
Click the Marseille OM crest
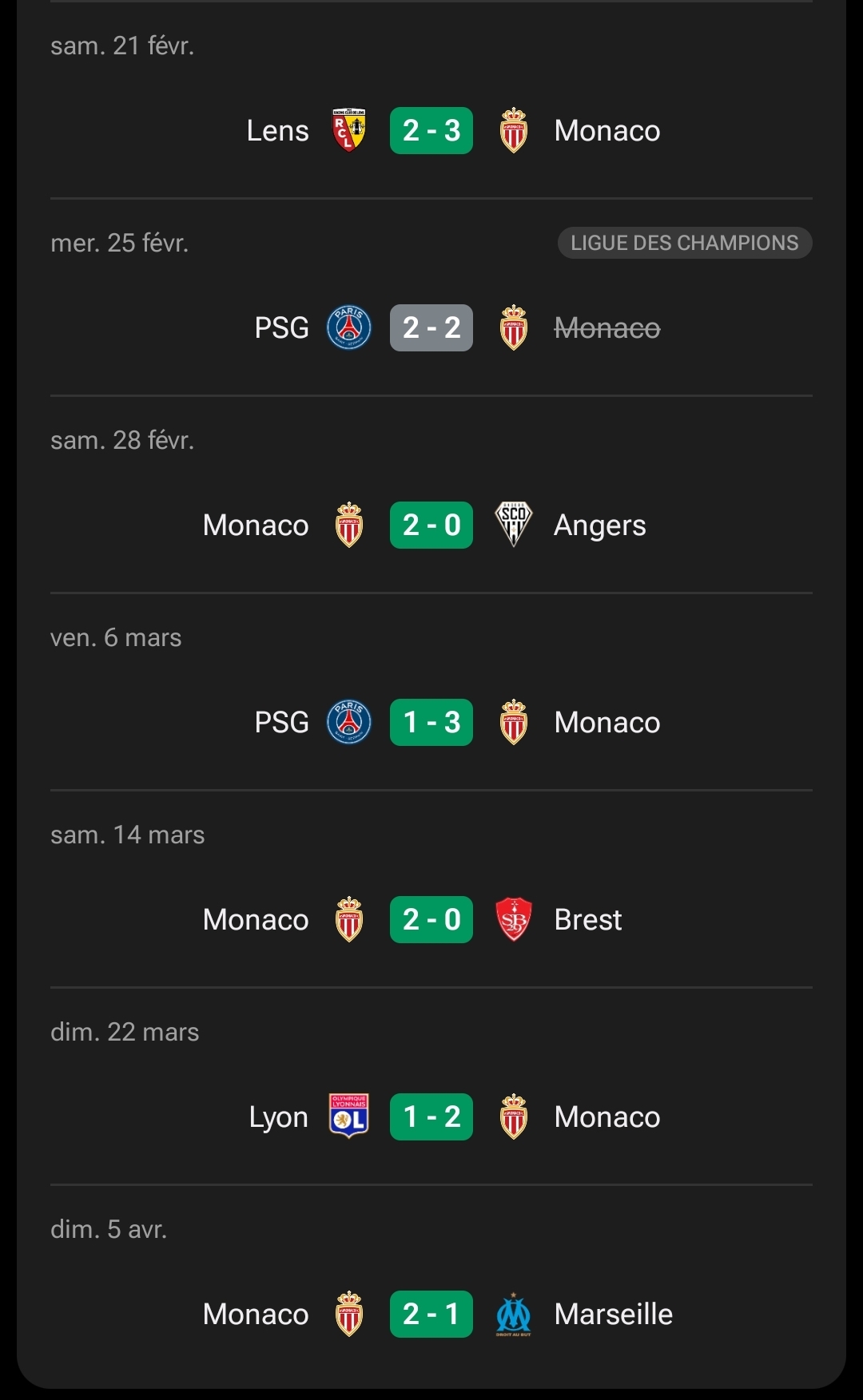point(513,1314)
